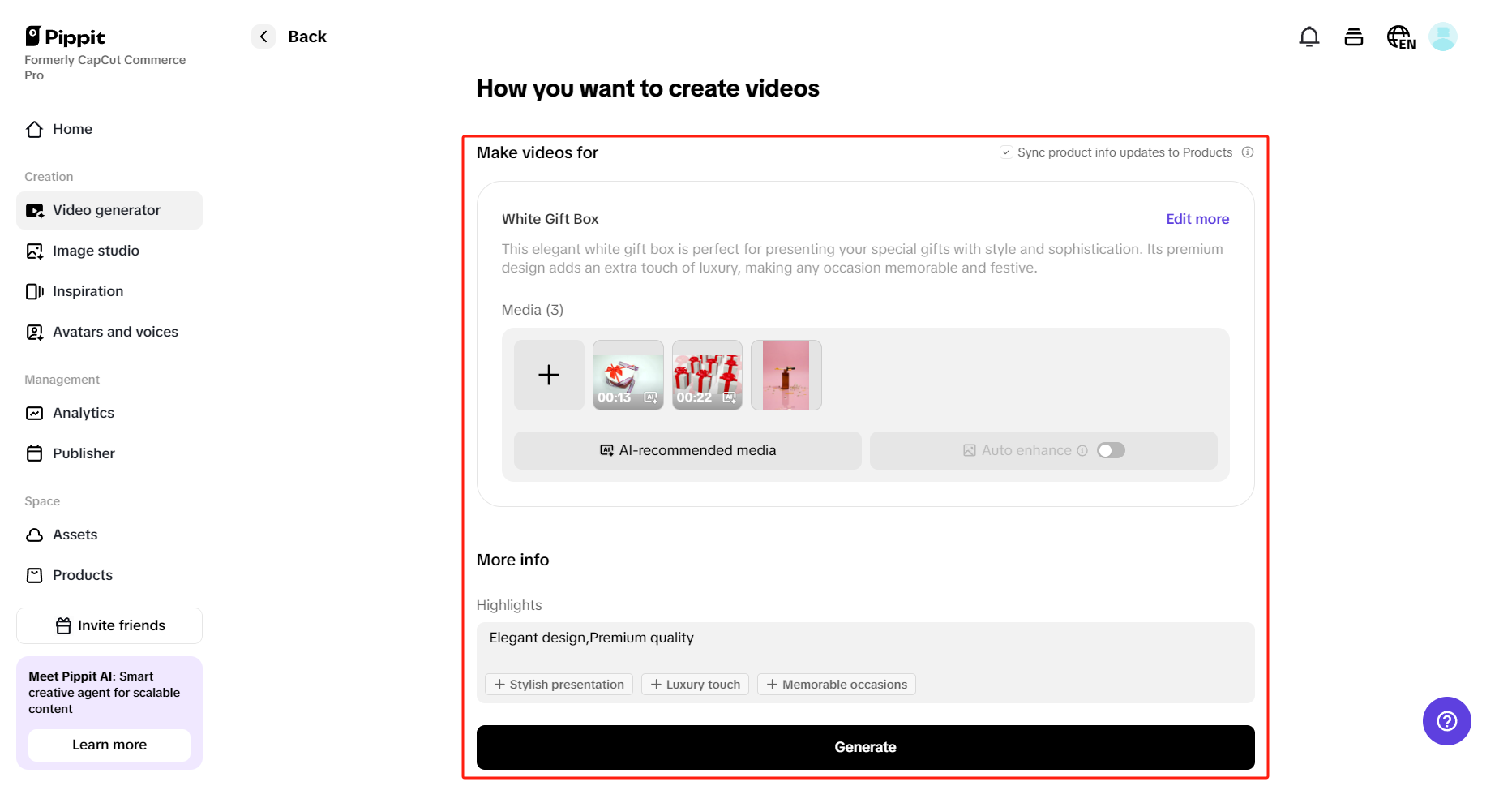This screenshot has height=786, width=1512.
Task: Navigate Home from the sidebar
Action: (x=72, y=129)
